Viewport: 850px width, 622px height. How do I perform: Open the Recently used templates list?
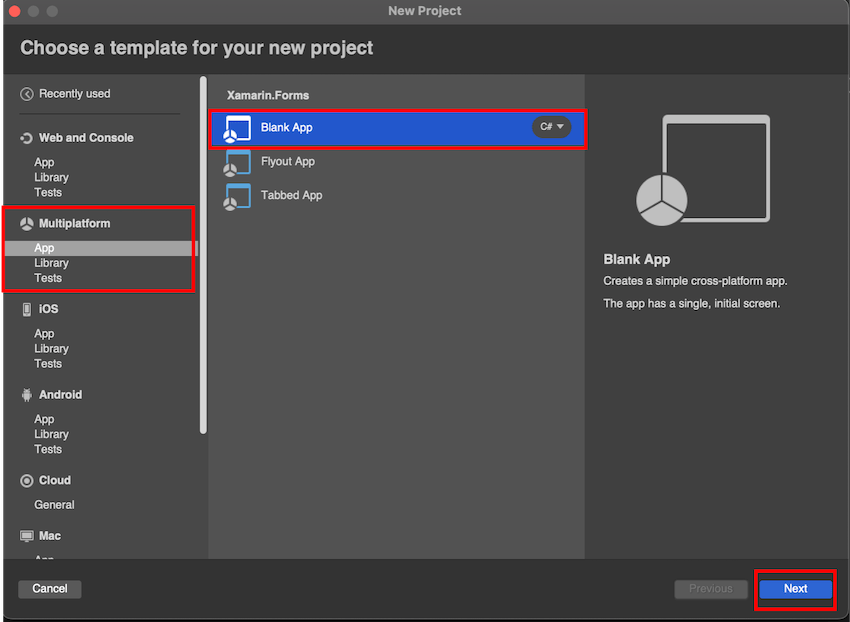point(74,94)
